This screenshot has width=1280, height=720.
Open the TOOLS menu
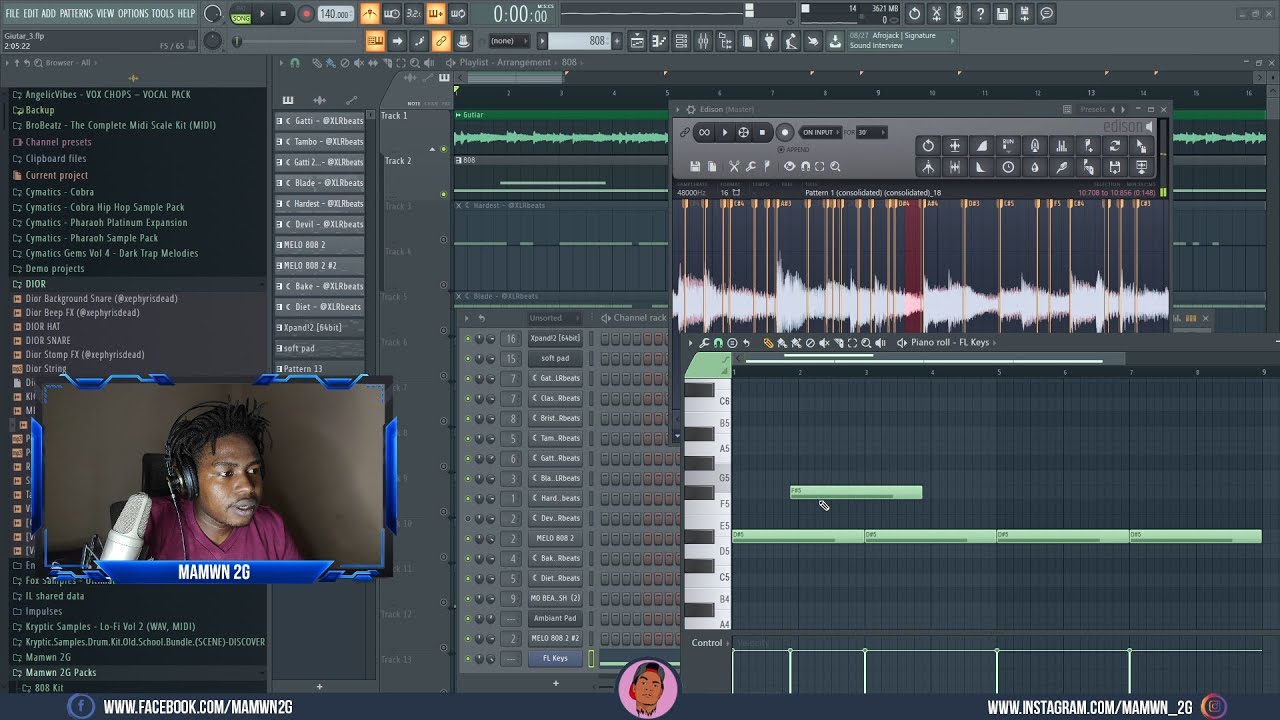(x=163, y=13)
